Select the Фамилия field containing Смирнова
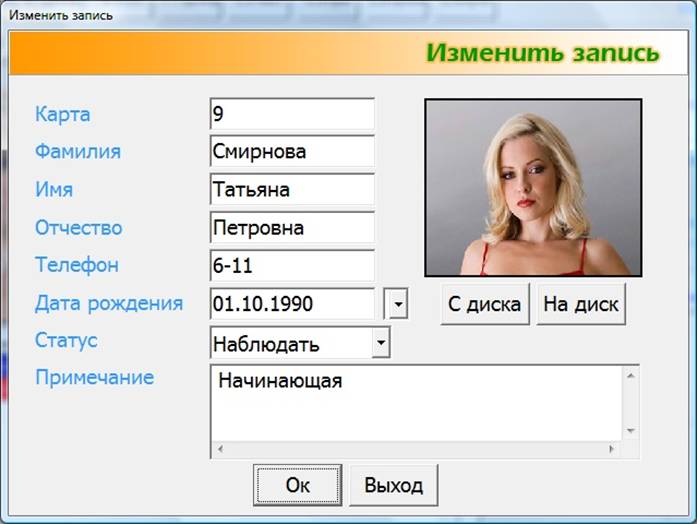Image resolution: width=697 pixels, height=524 pixels. click(x=292, y=152)
